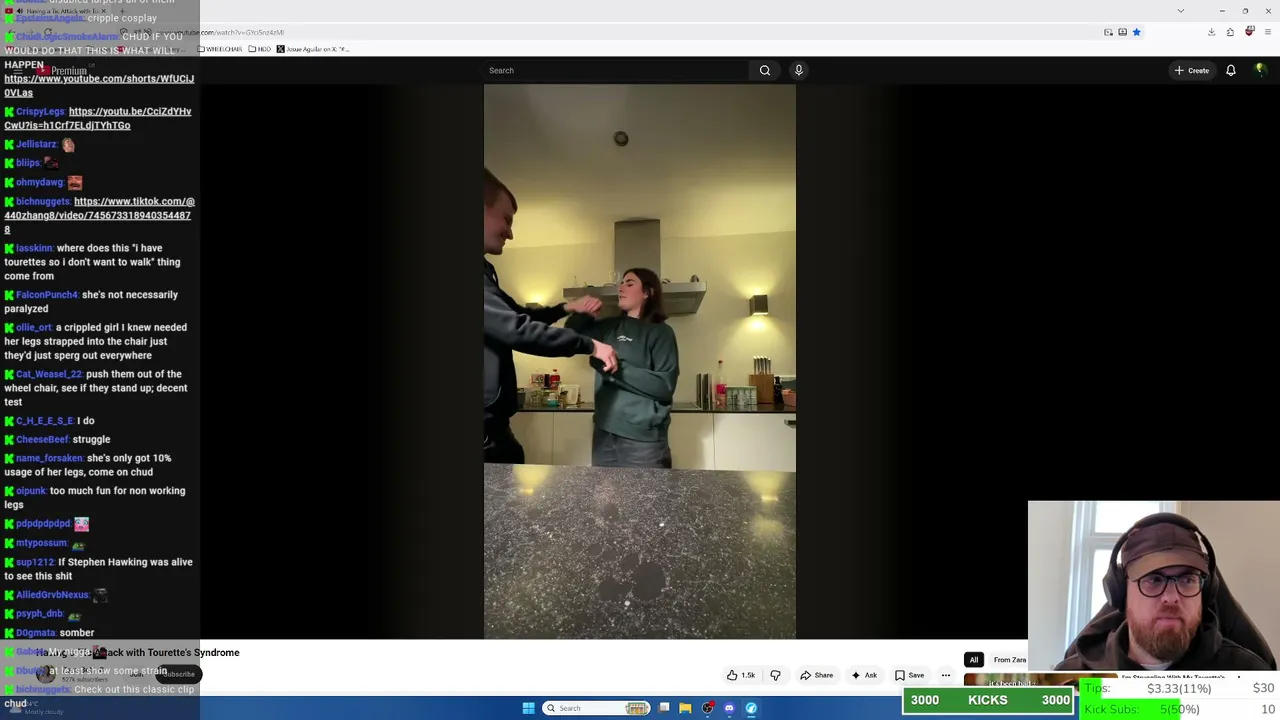Screen dimensions: 1280x720
Task: Click the Windows taskbar search box
Action: point(597,708)
